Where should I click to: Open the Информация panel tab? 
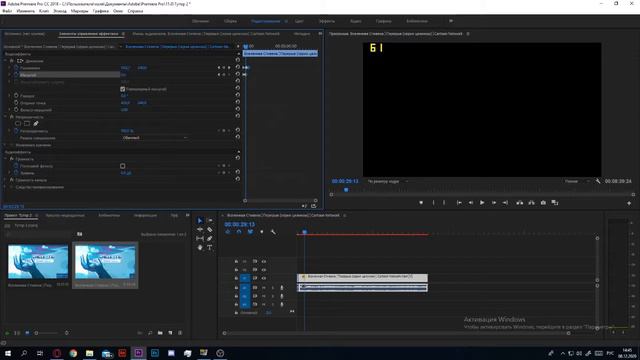[x=145, y=216]
